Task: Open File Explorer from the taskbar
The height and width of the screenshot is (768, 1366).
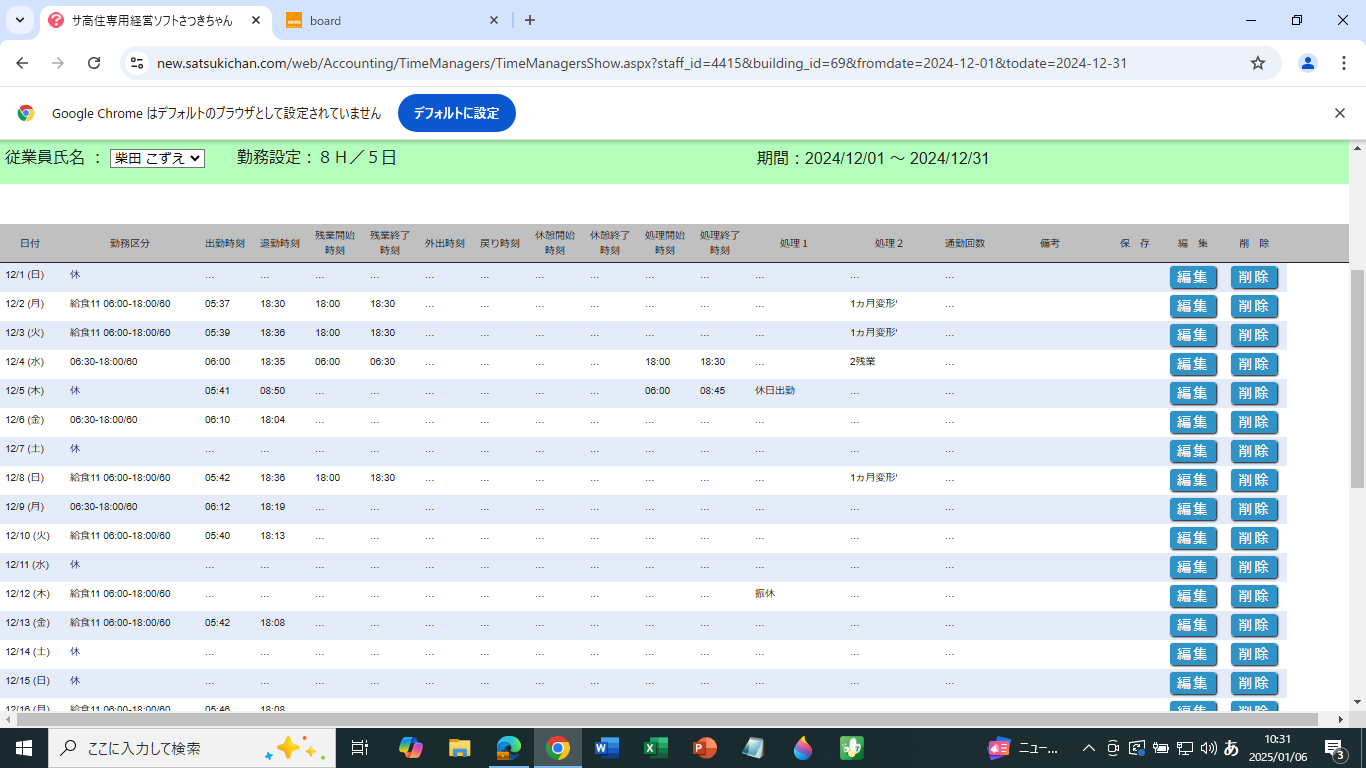Action: tap(459, 748)
